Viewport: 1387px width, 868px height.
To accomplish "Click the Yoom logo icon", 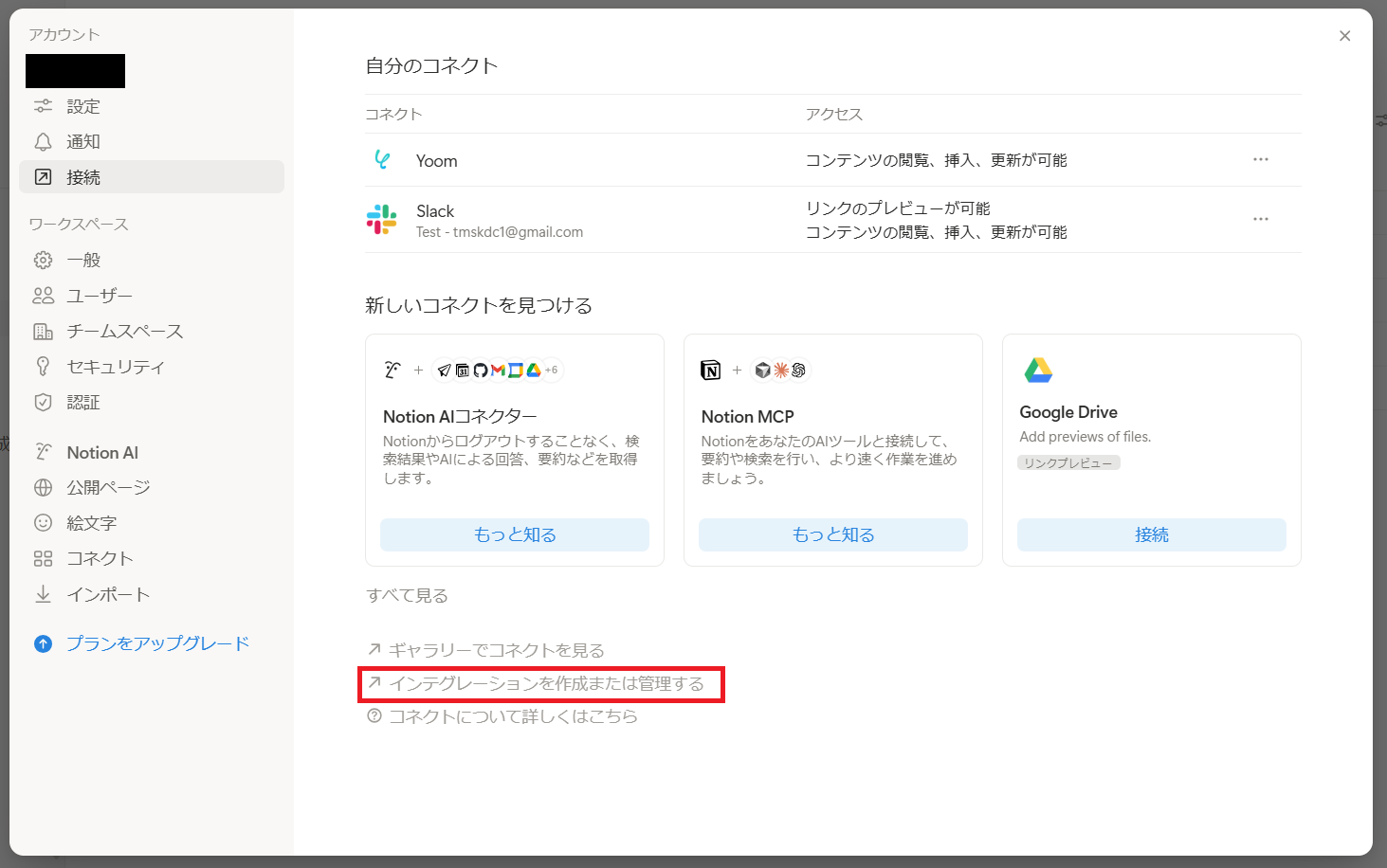I will [x=382, y=160].
